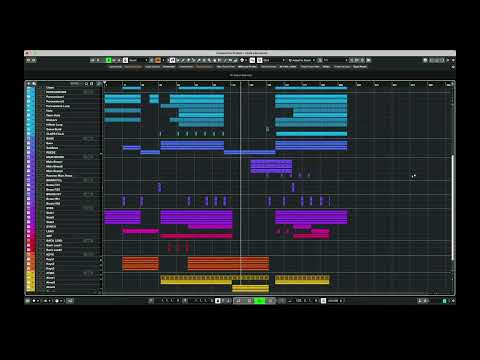Open the rightmost setup button in top toolbar
Viewport: 480px width, 360px height.
click(x=453, y=60)
